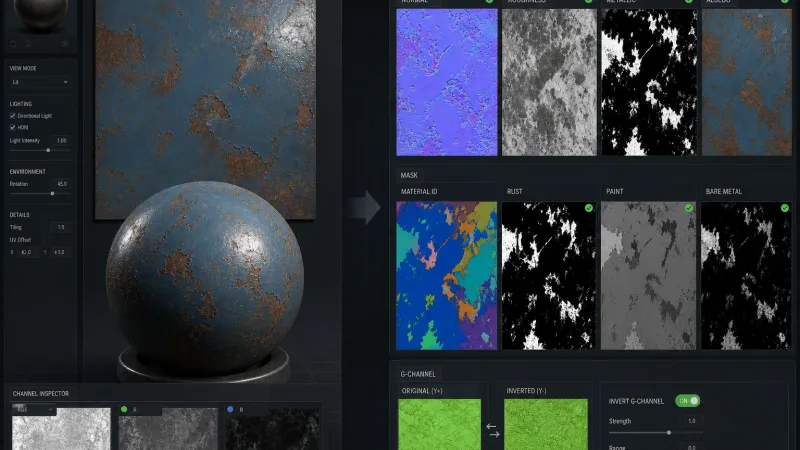
Task: Click the green checkmark on Paint mask
Action: (x=689, y=208)
